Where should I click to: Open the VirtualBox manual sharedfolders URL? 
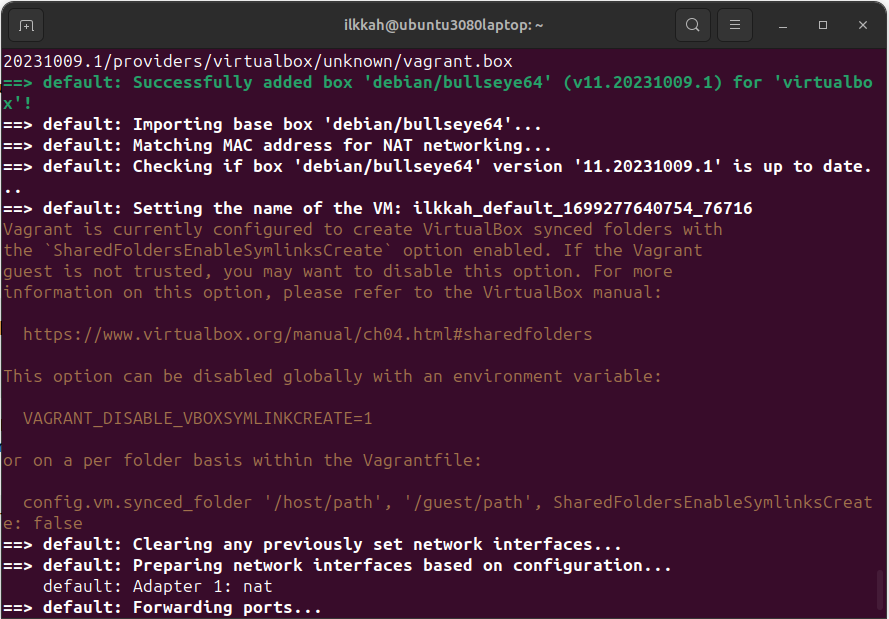[x=307, y=334]
